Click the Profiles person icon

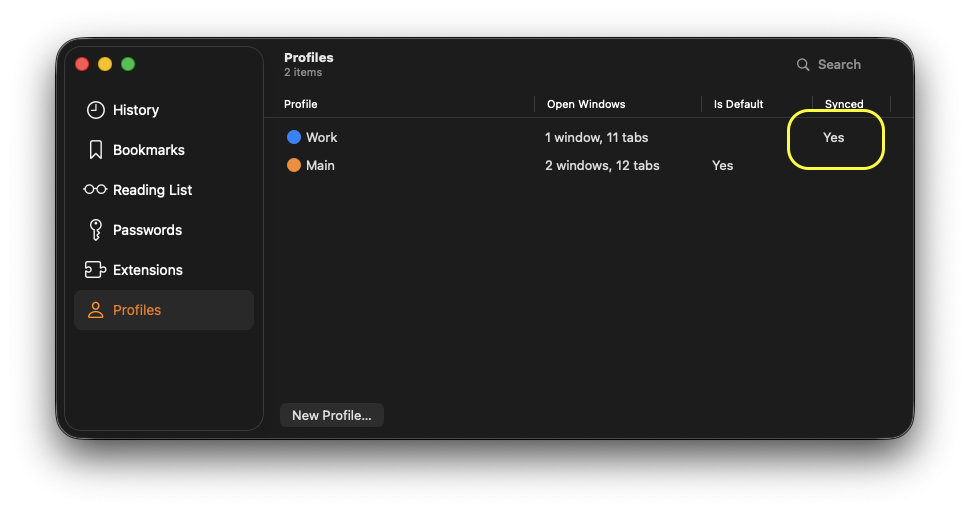tap(96, 310)
